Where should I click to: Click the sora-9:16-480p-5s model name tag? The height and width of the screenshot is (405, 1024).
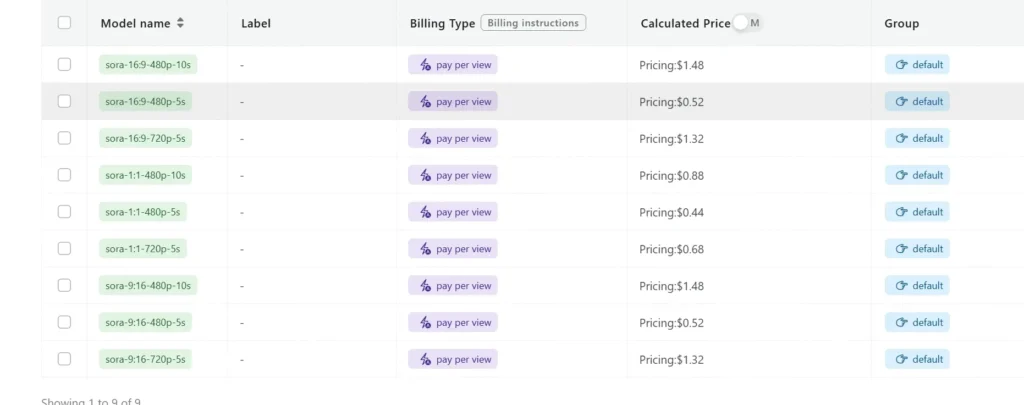145,322
